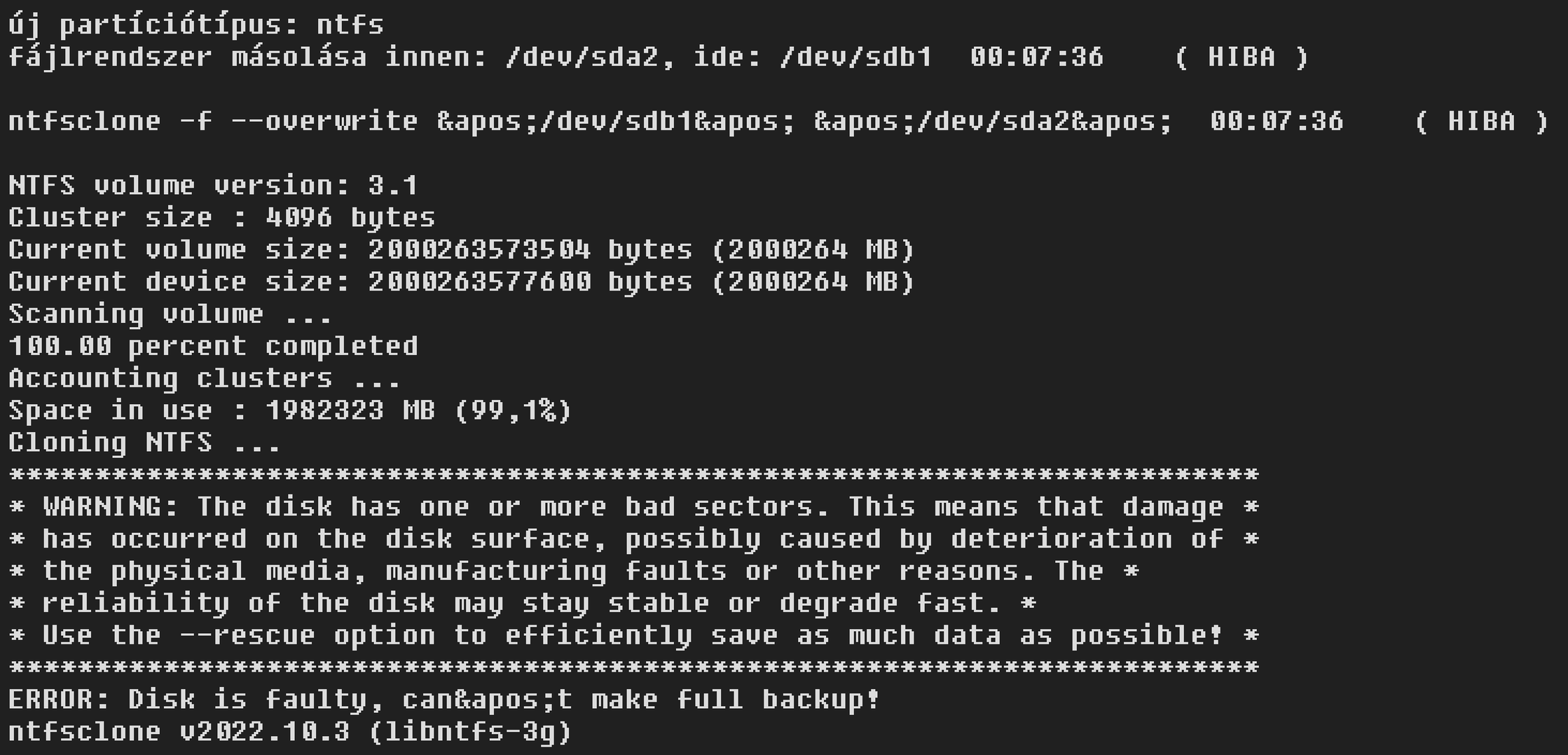Click the "Space in use : 1982323 MB" line

tap(290, 411)
